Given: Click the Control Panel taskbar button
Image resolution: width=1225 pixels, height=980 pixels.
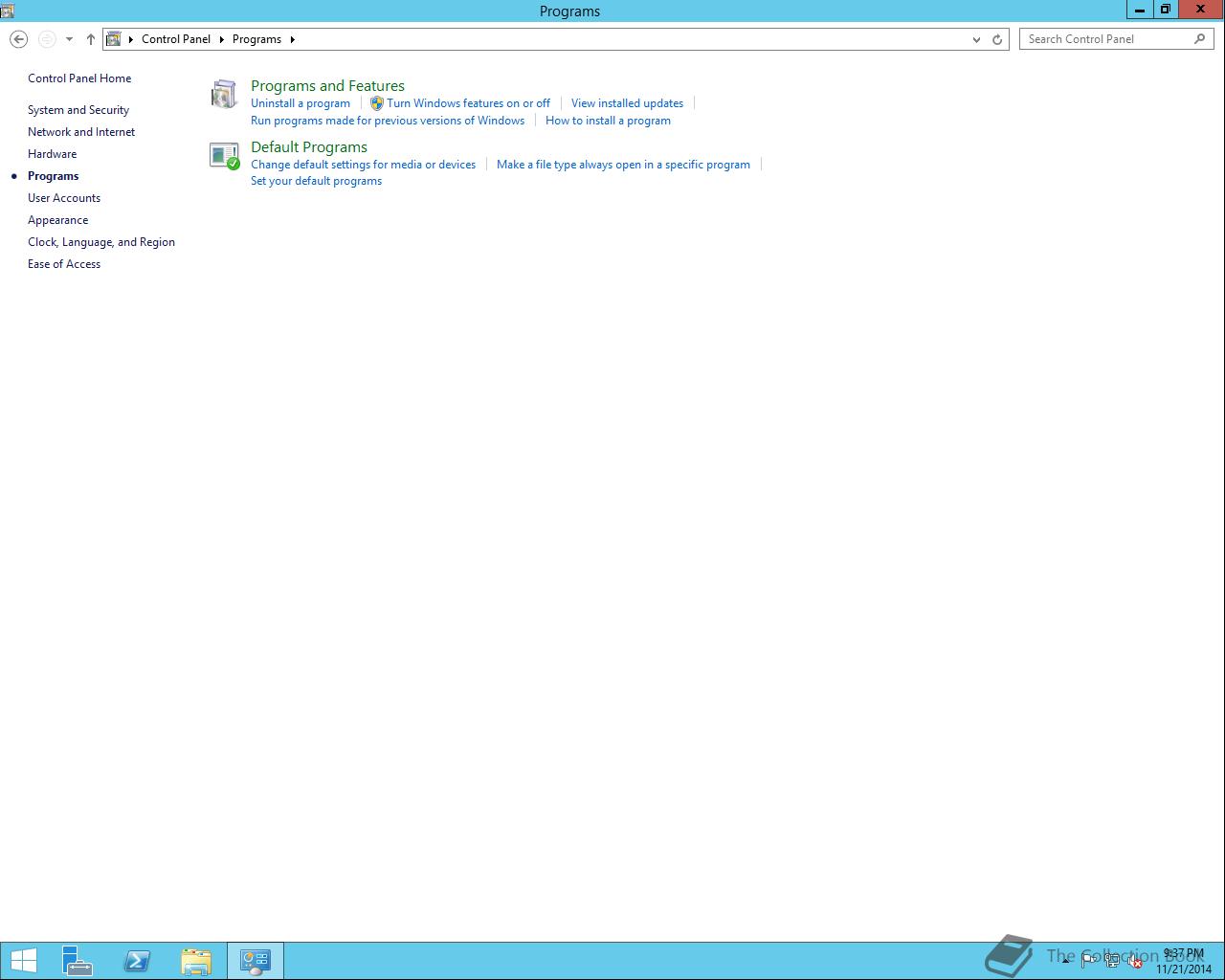Looking at the screenshot, I should tap(255, 961).
